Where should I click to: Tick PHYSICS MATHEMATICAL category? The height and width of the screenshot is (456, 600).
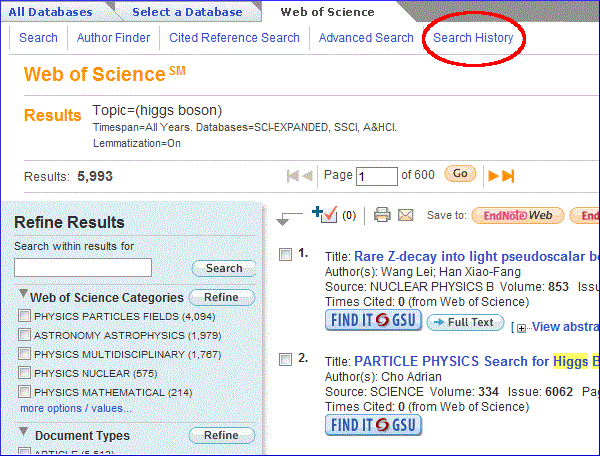24,391
